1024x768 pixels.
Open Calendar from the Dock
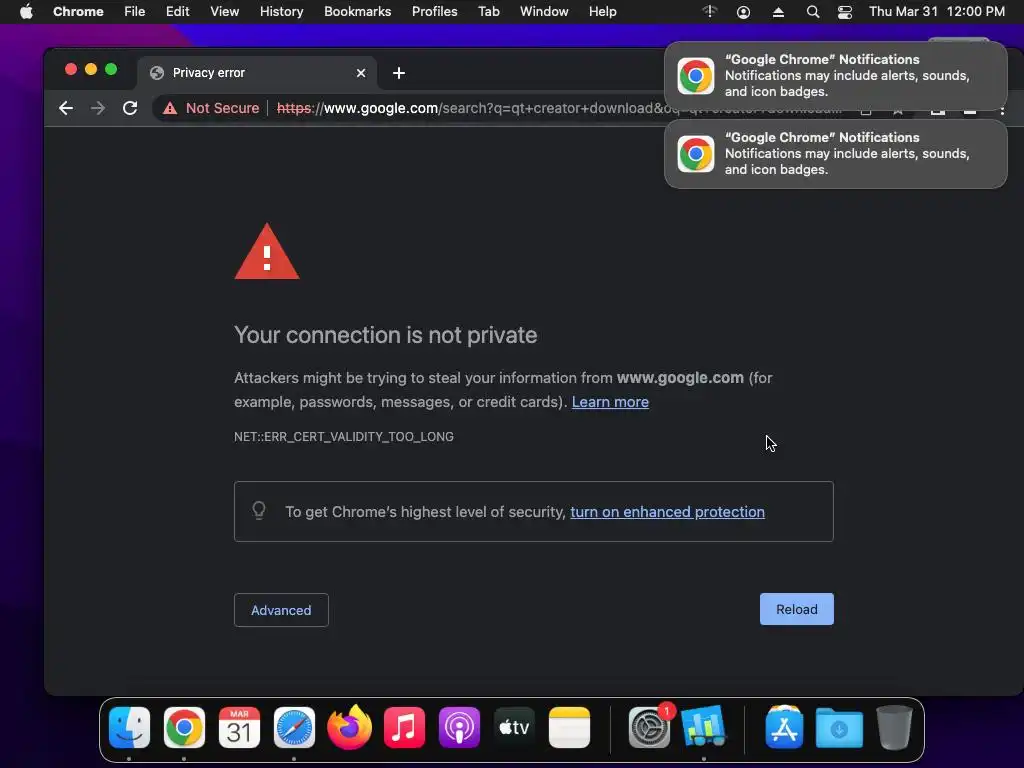[x=239, y=727]
